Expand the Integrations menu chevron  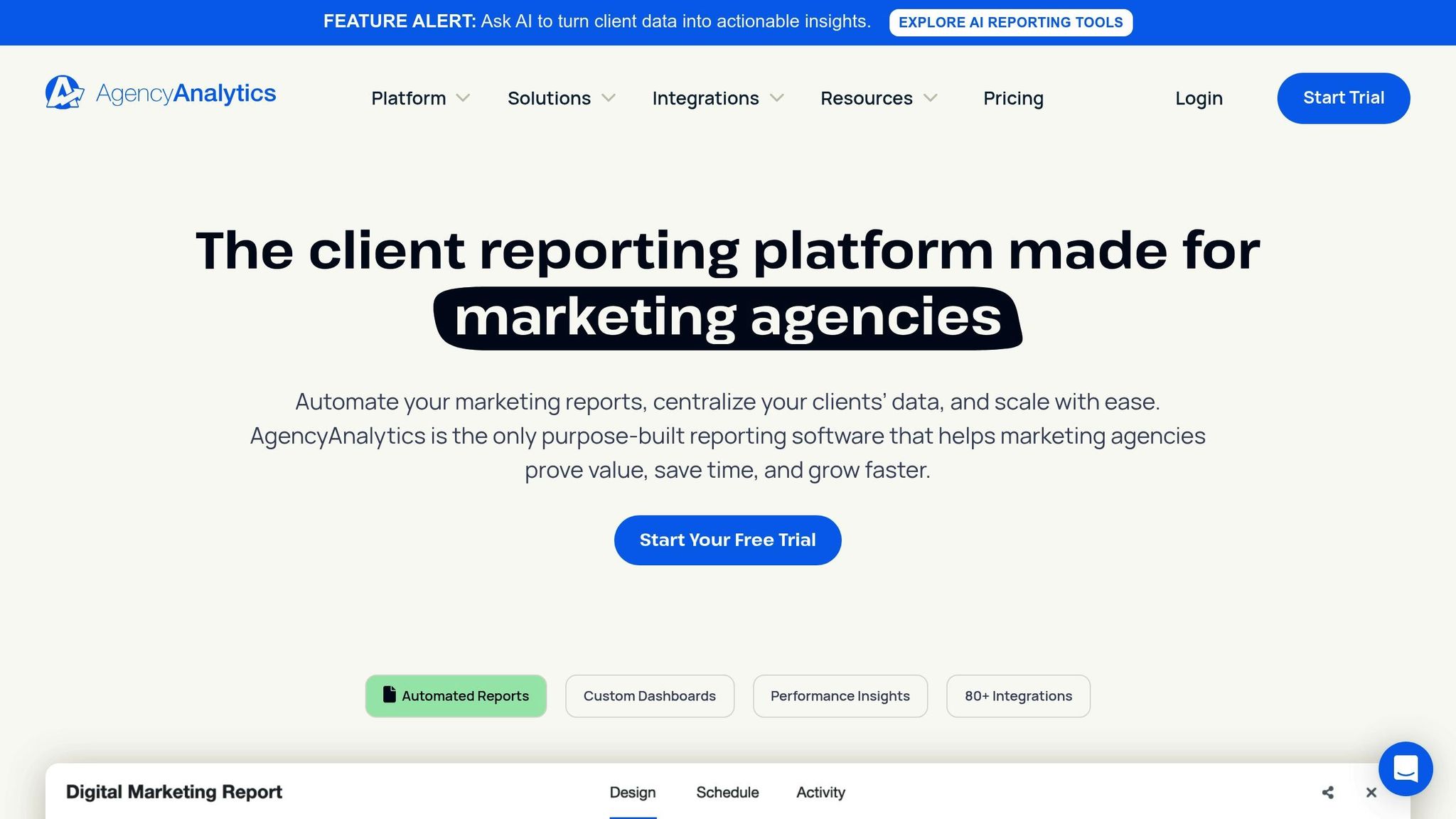(x=777, y=98)
